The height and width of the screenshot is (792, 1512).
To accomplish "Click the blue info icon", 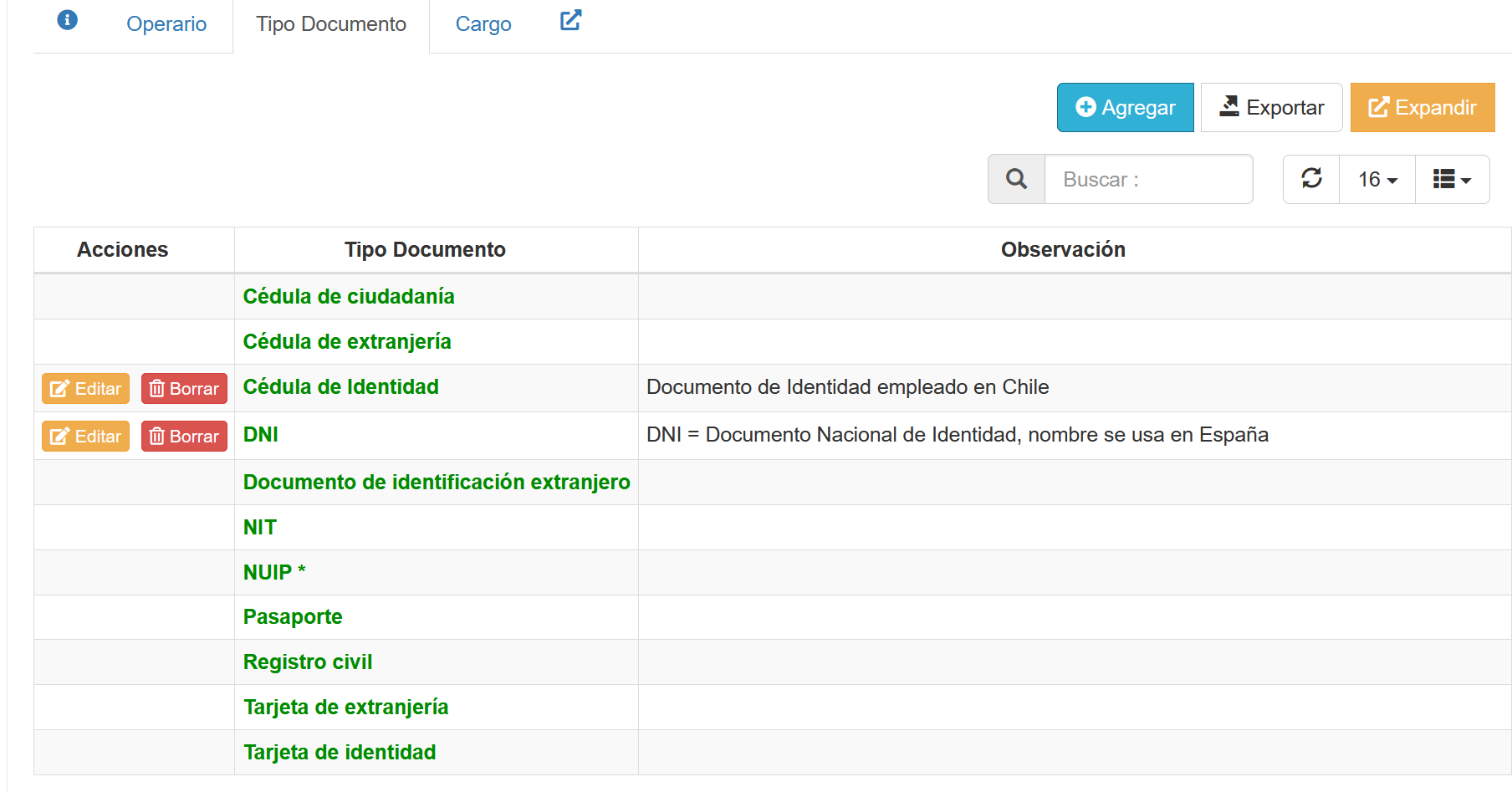I will coord(68,20).
